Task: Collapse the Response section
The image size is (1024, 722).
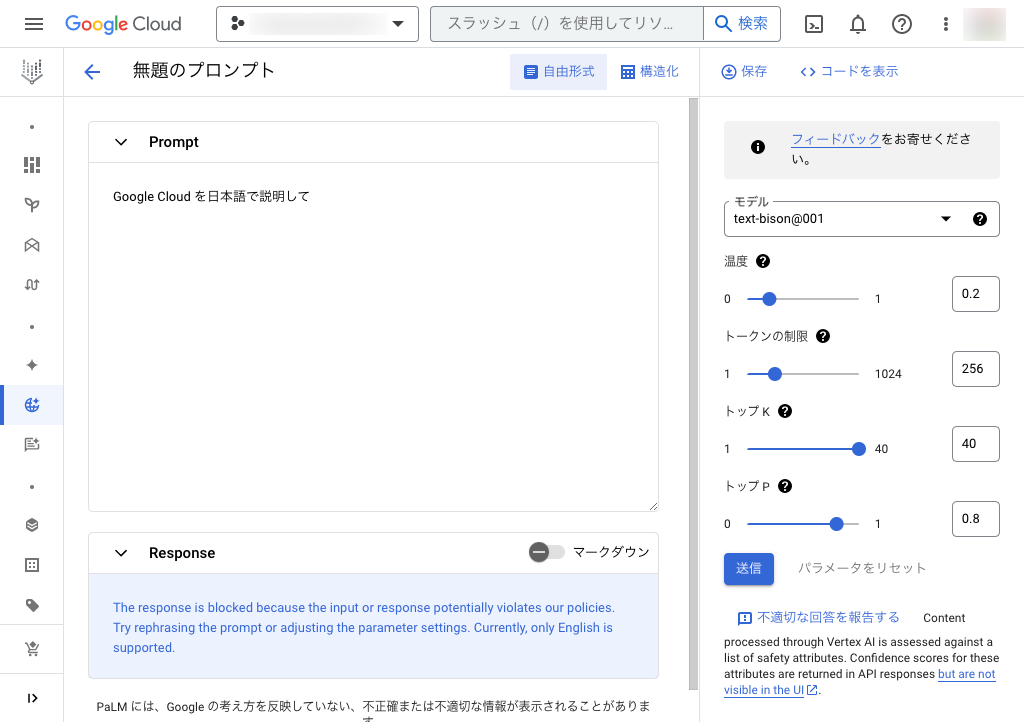Action: (x=121, y=553)
